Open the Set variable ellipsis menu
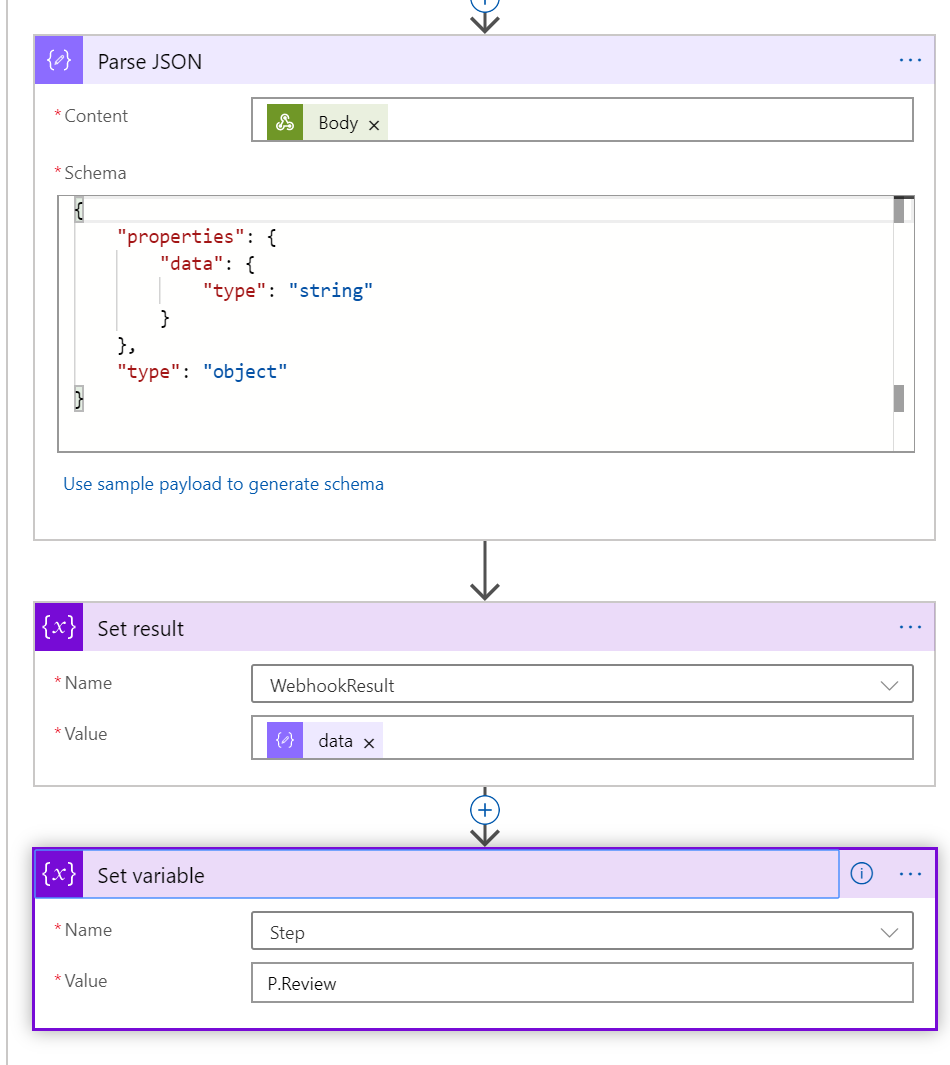This screenshot has width=950, height=1065. [910, 873]
